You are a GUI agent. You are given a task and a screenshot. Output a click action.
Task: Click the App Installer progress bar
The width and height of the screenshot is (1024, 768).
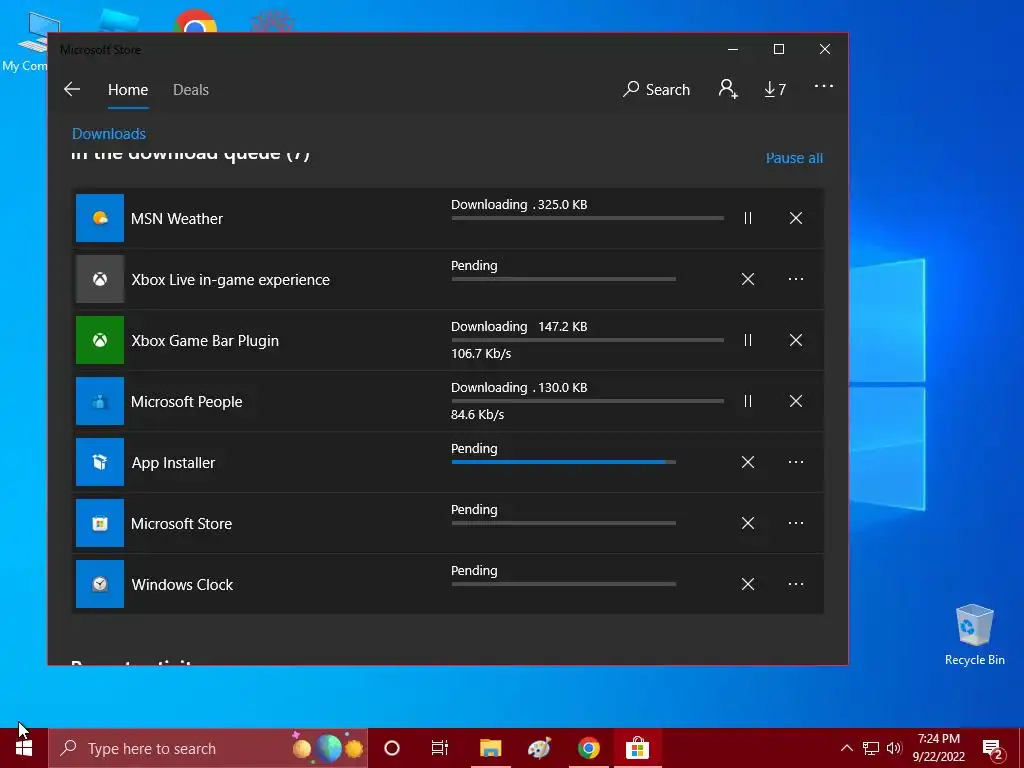click(564, 462)
